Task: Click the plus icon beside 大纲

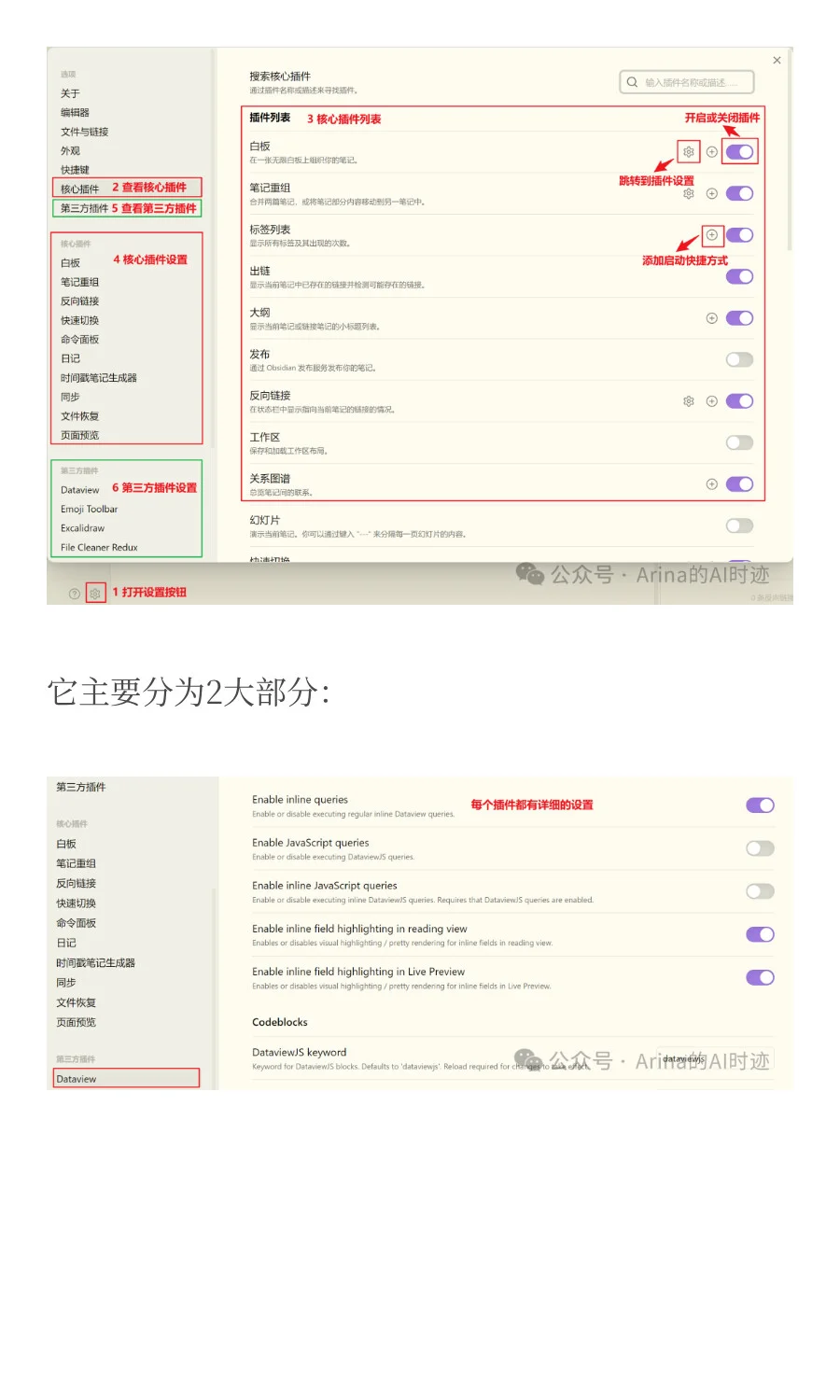Action: [x=712, y=317]
